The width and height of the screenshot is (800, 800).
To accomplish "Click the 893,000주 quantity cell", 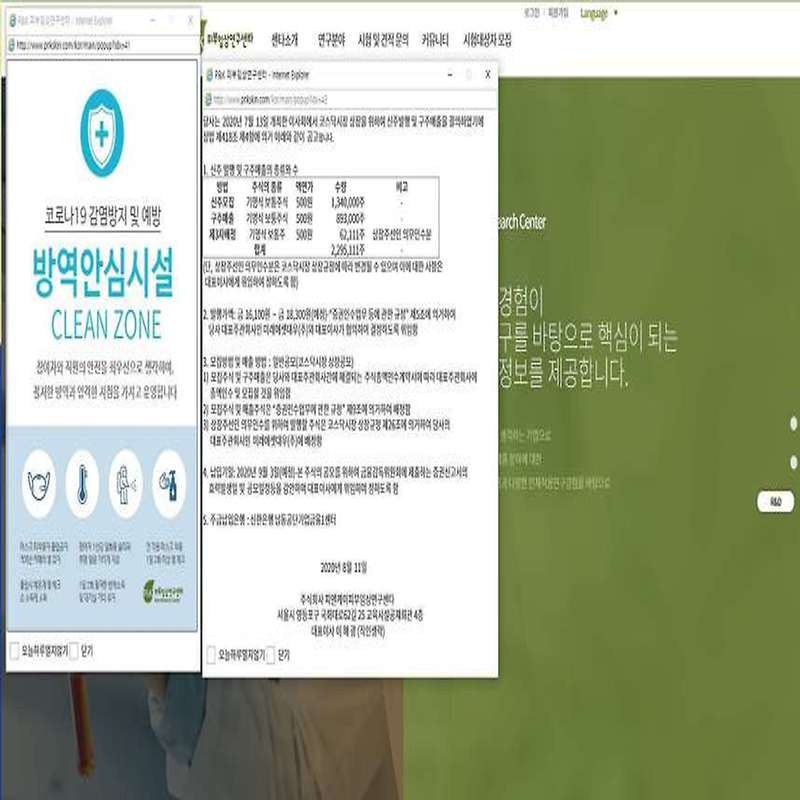I will click(349, 218).
